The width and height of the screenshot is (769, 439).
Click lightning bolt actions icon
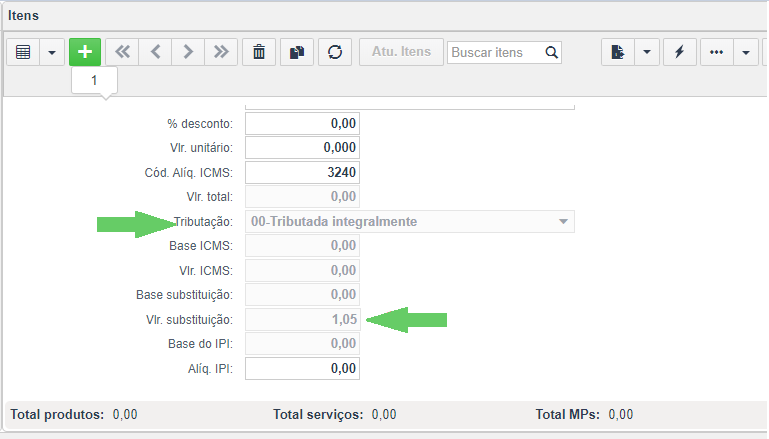pyautogui.click(x=680, y=52)
